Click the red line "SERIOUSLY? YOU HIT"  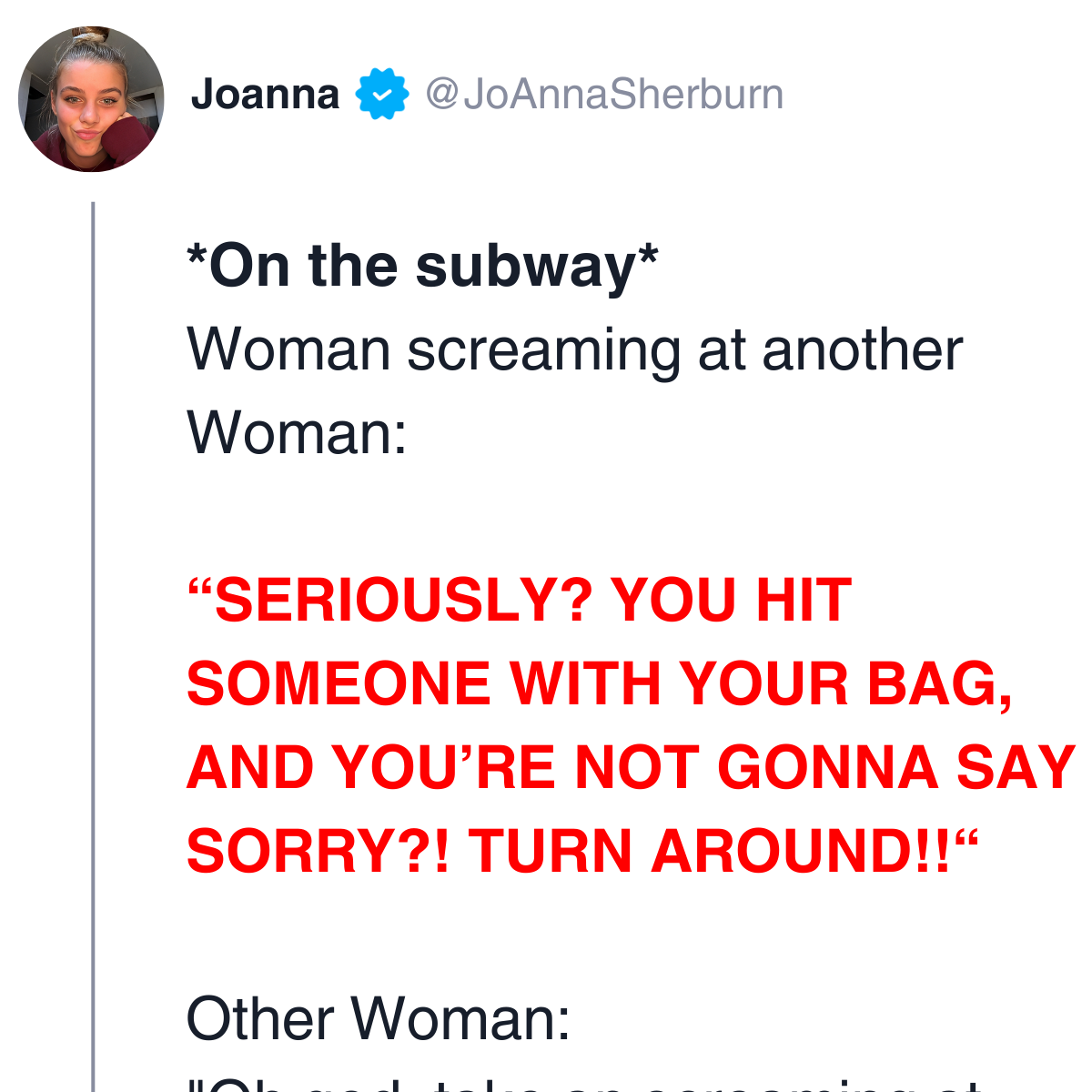click(x=519, y=601)
